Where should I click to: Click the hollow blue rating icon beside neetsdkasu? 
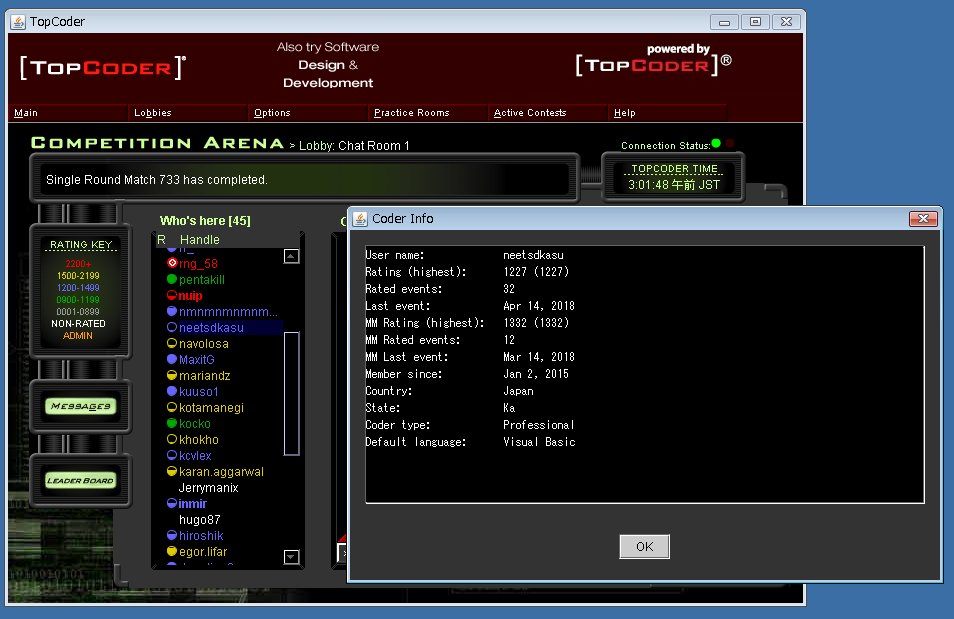point(172,327)
